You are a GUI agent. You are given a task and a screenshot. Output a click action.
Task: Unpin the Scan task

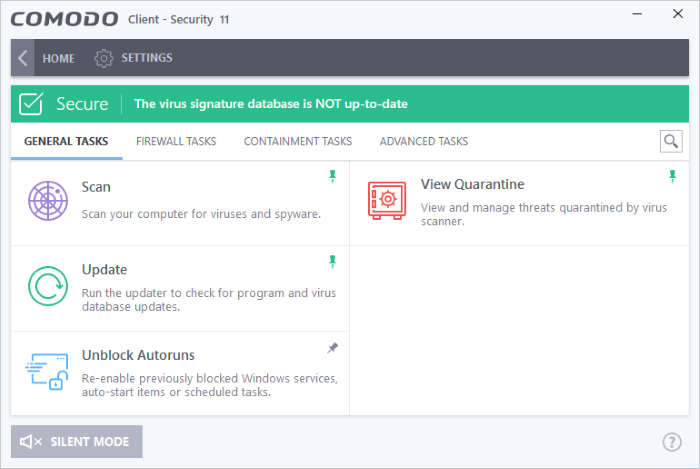332,177
